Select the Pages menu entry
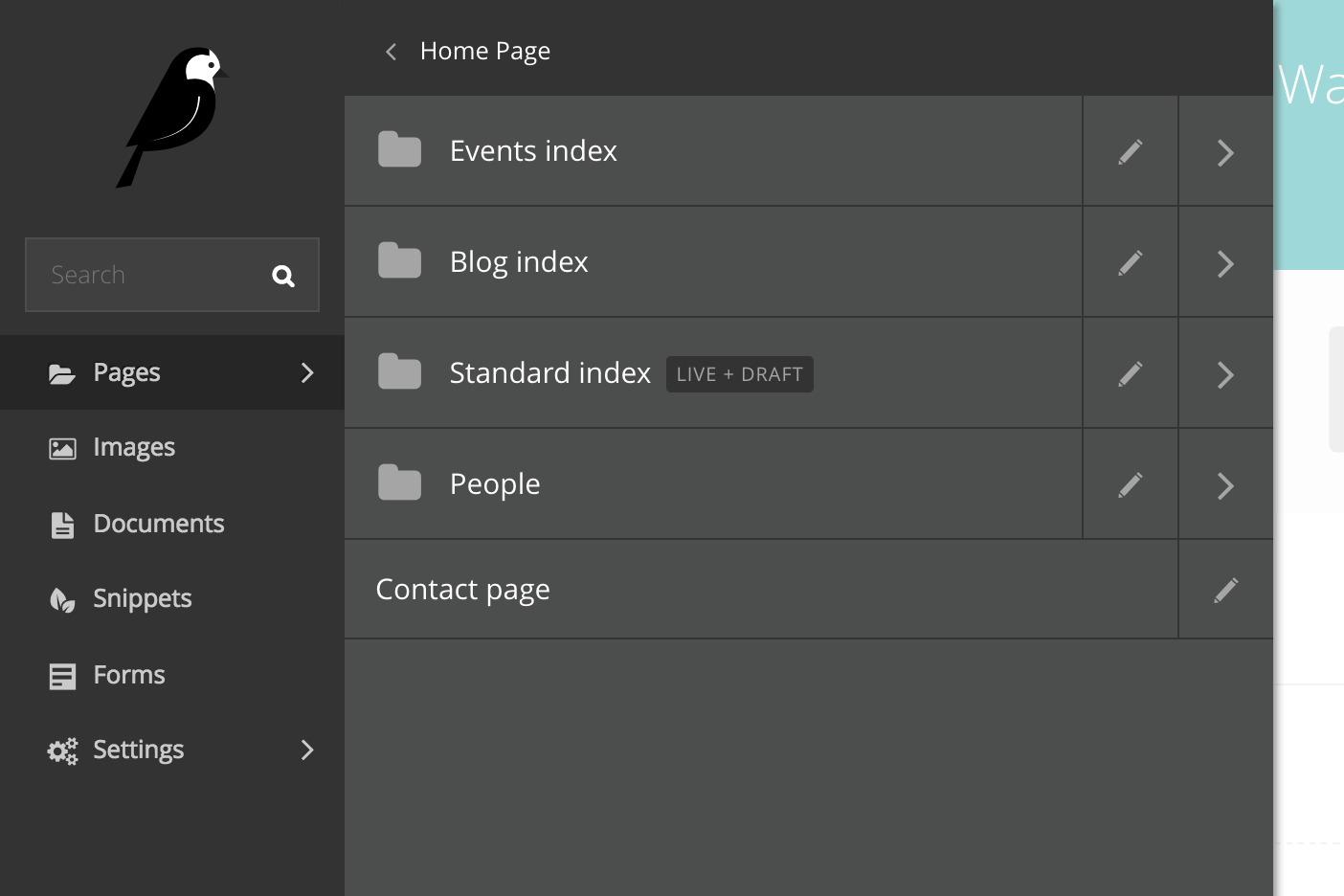This screenshot has width=1344, height=896. pos(126,372)
